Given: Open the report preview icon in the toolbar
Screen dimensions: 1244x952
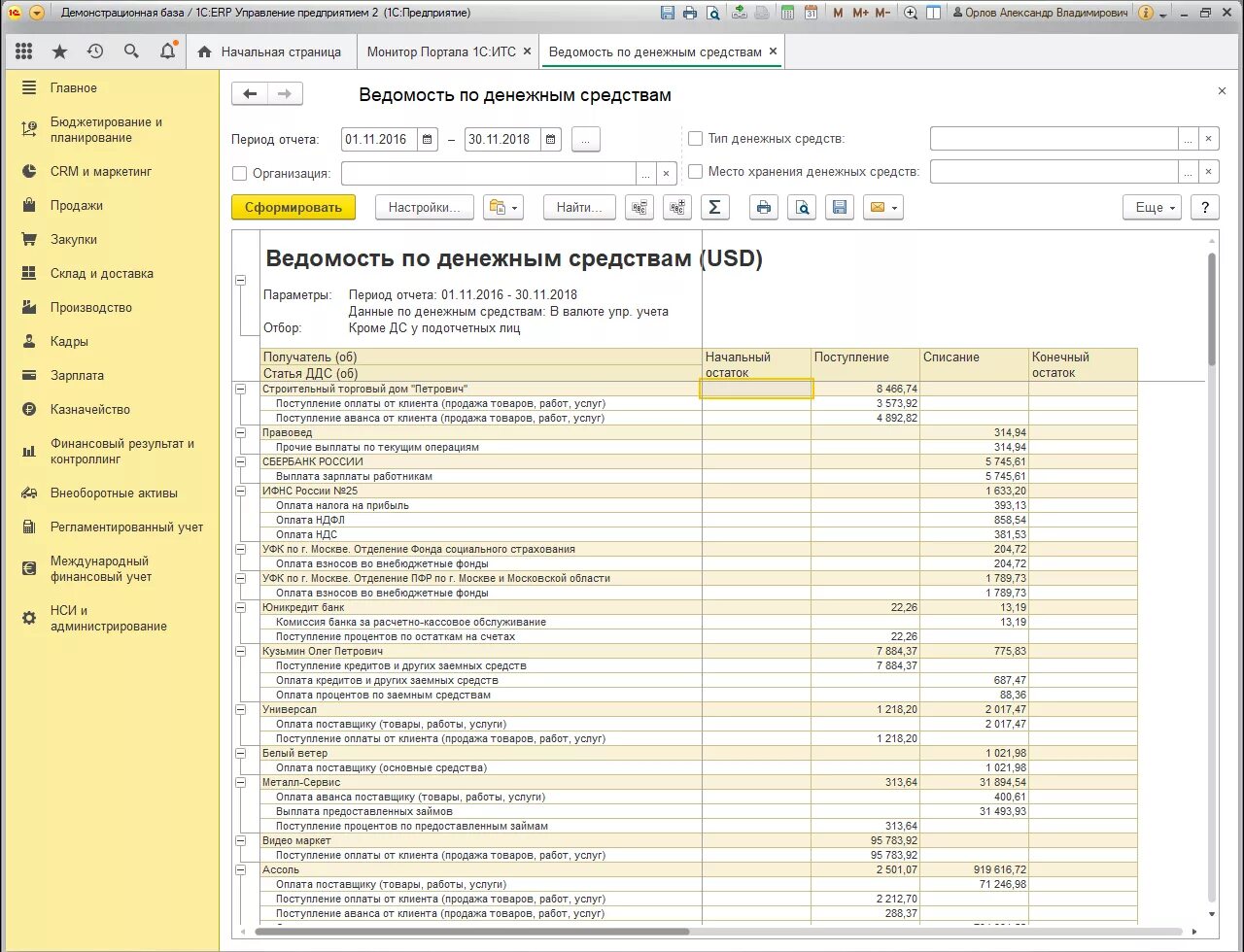Looking at the screenshot, I should (802, 207).
